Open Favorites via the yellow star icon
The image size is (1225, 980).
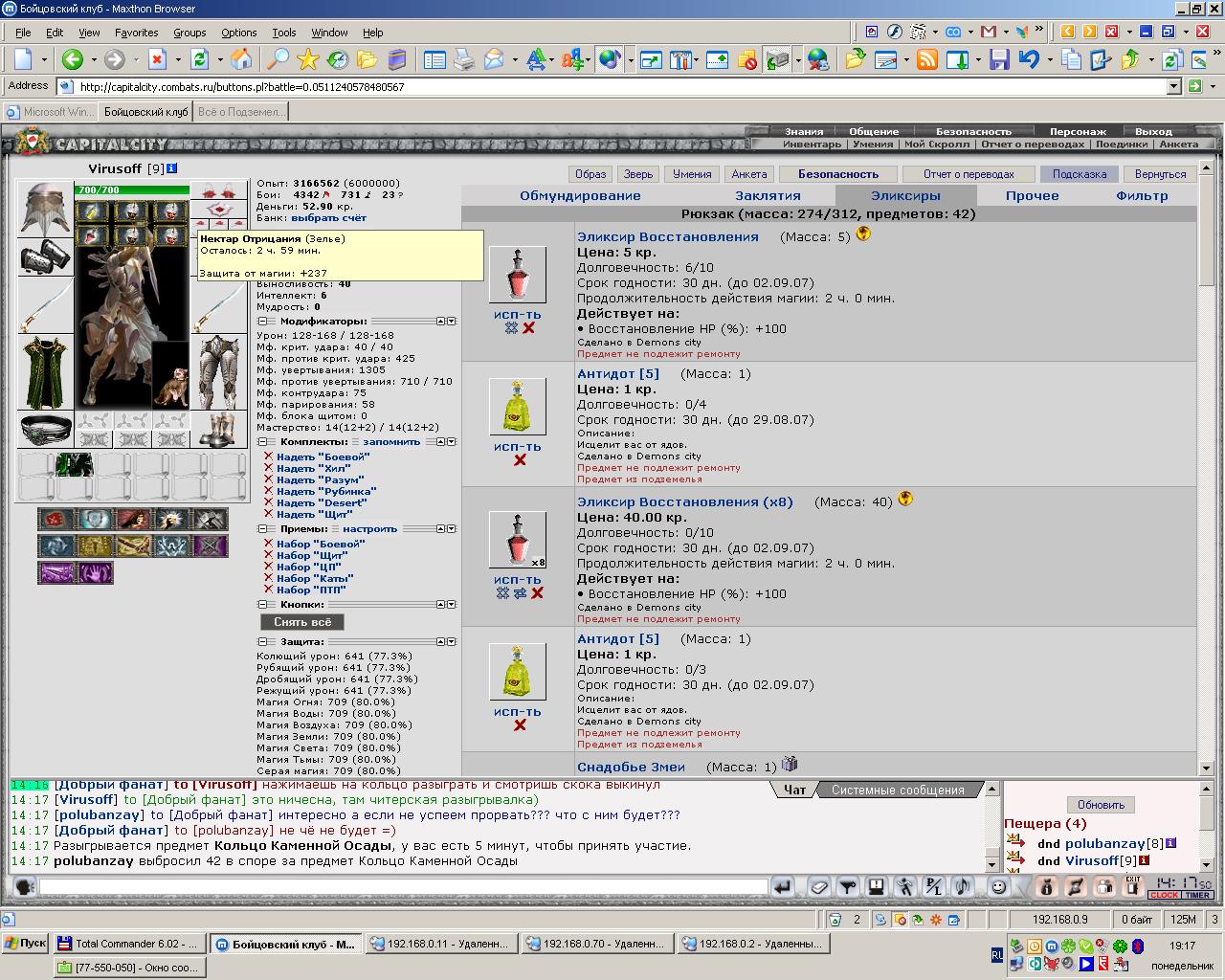coord(307,60)
